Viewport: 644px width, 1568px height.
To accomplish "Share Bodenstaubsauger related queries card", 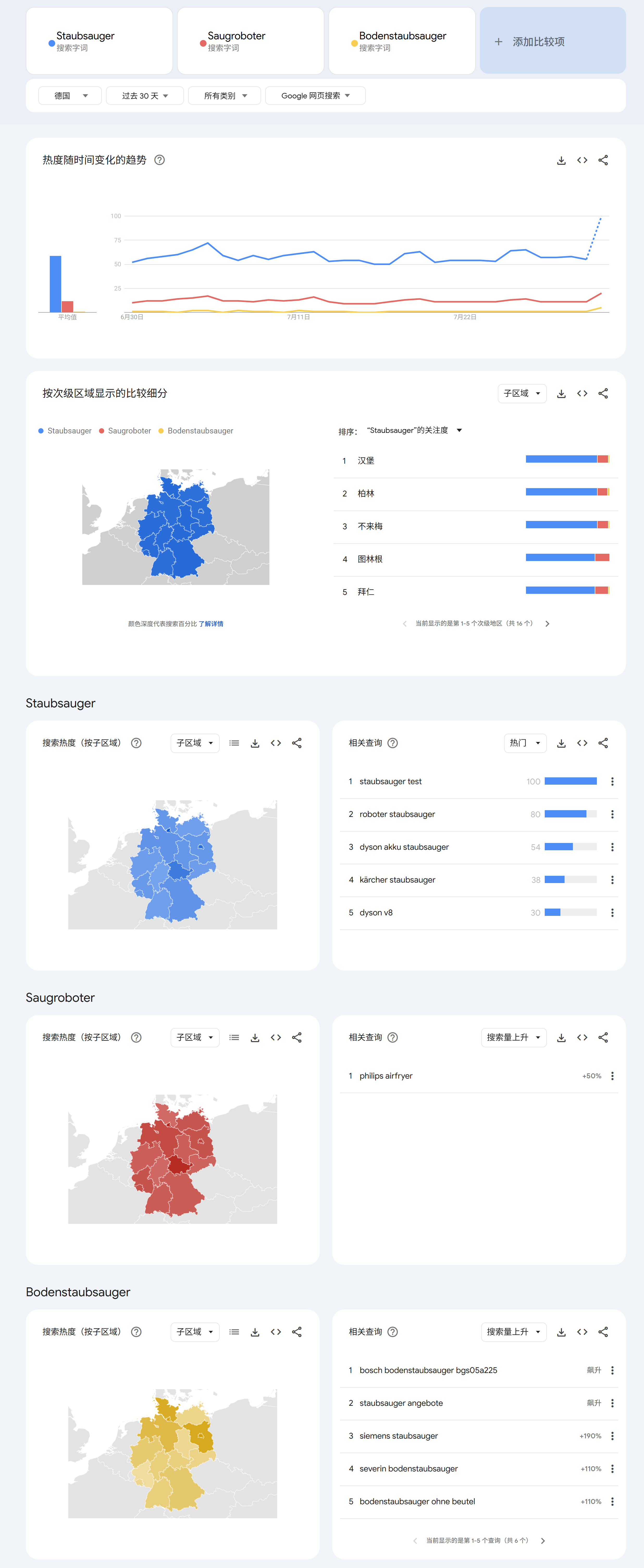I will click(603, 1332).
